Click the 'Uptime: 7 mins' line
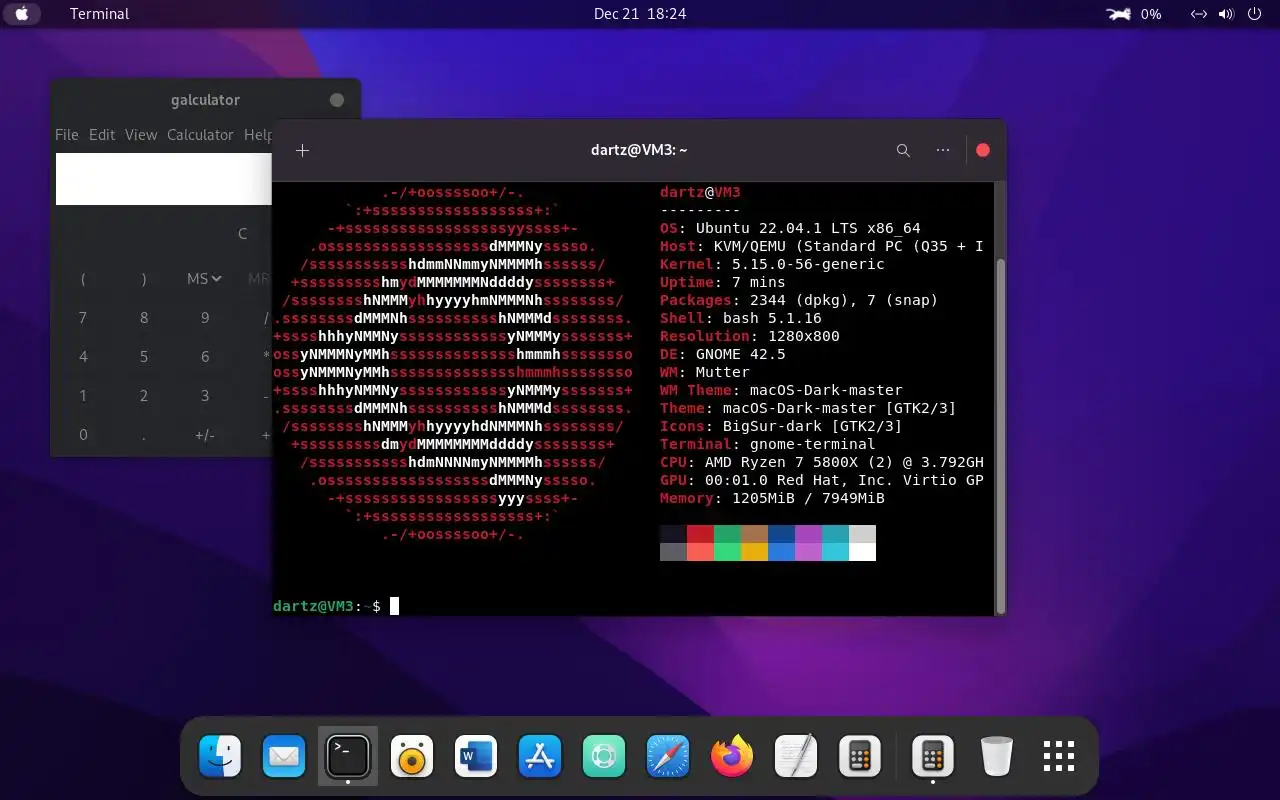The width and height of the screenshot is (1280, 800). 723,282
